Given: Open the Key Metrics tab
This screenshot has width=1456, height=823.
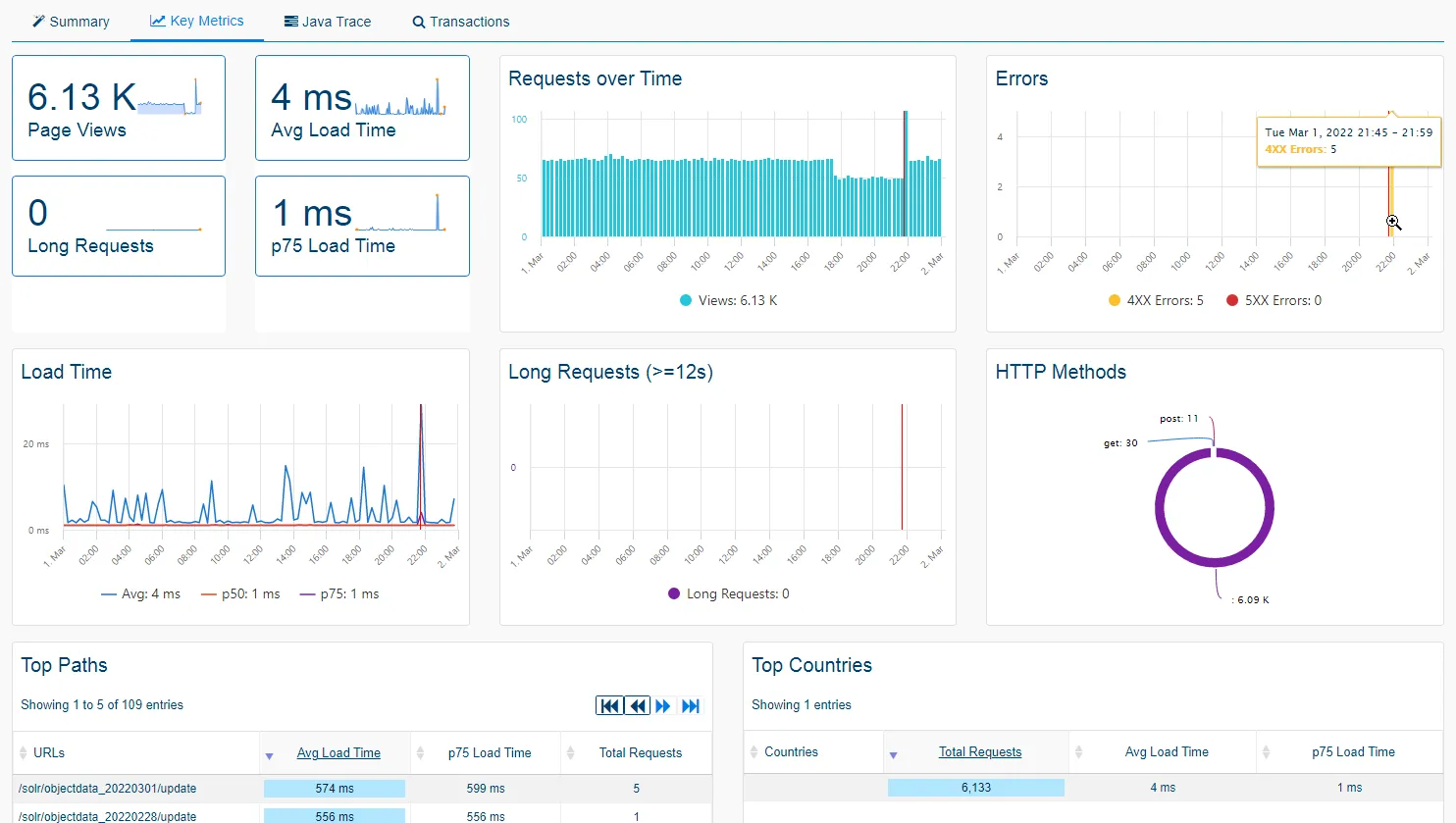Looking at the screenshot, I should point(197,21).
